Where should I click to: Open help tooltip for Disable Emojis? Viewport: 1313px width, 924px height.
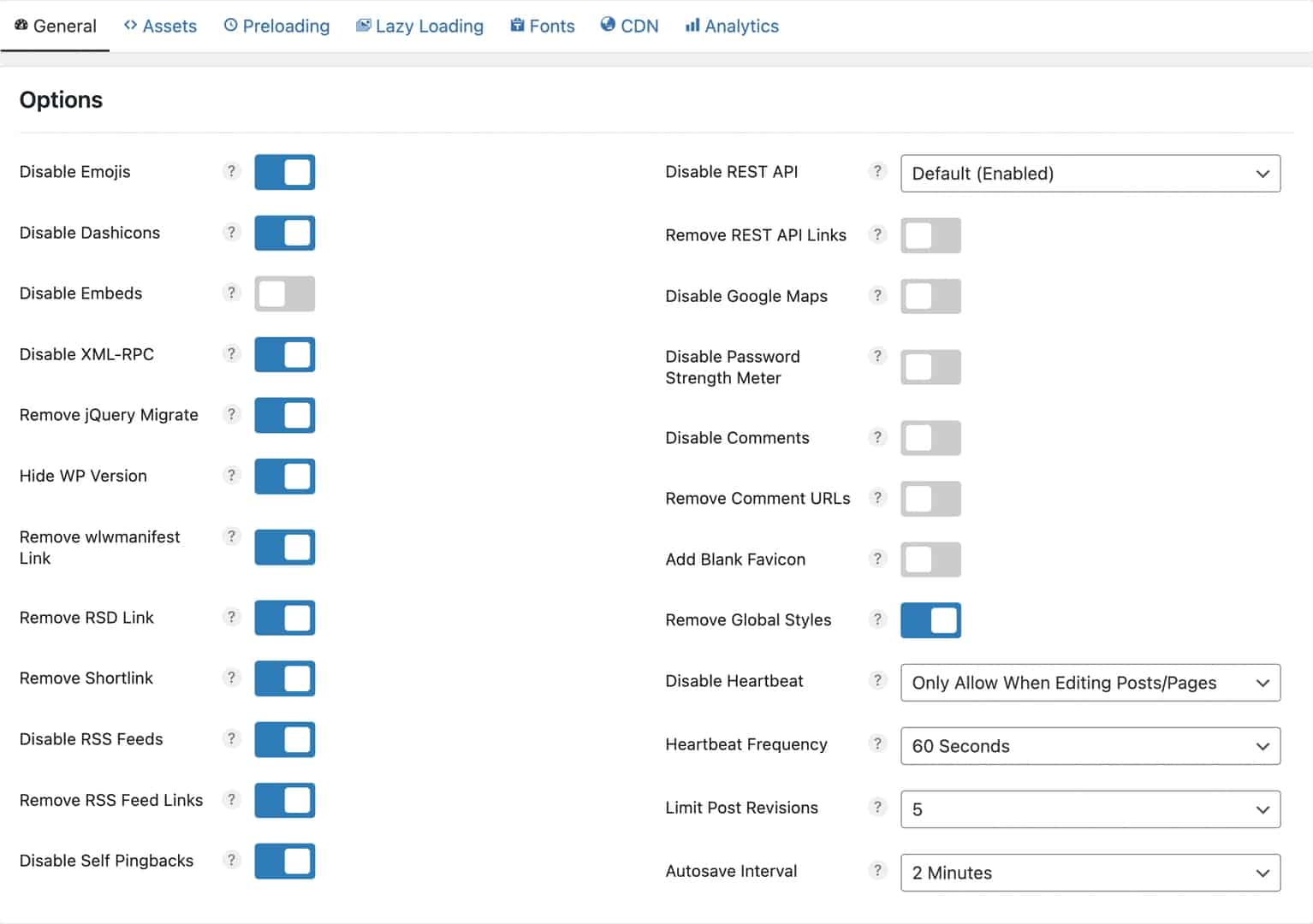(x=231, y=171)
